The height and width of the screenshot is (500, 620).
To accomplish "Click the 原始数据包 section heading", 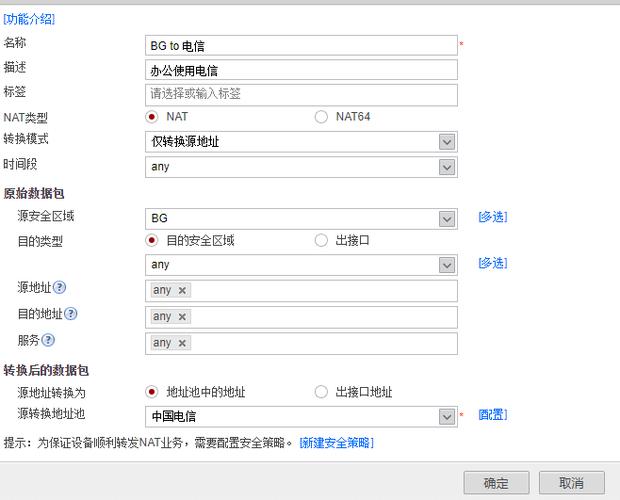I will [x=34, y=193].
